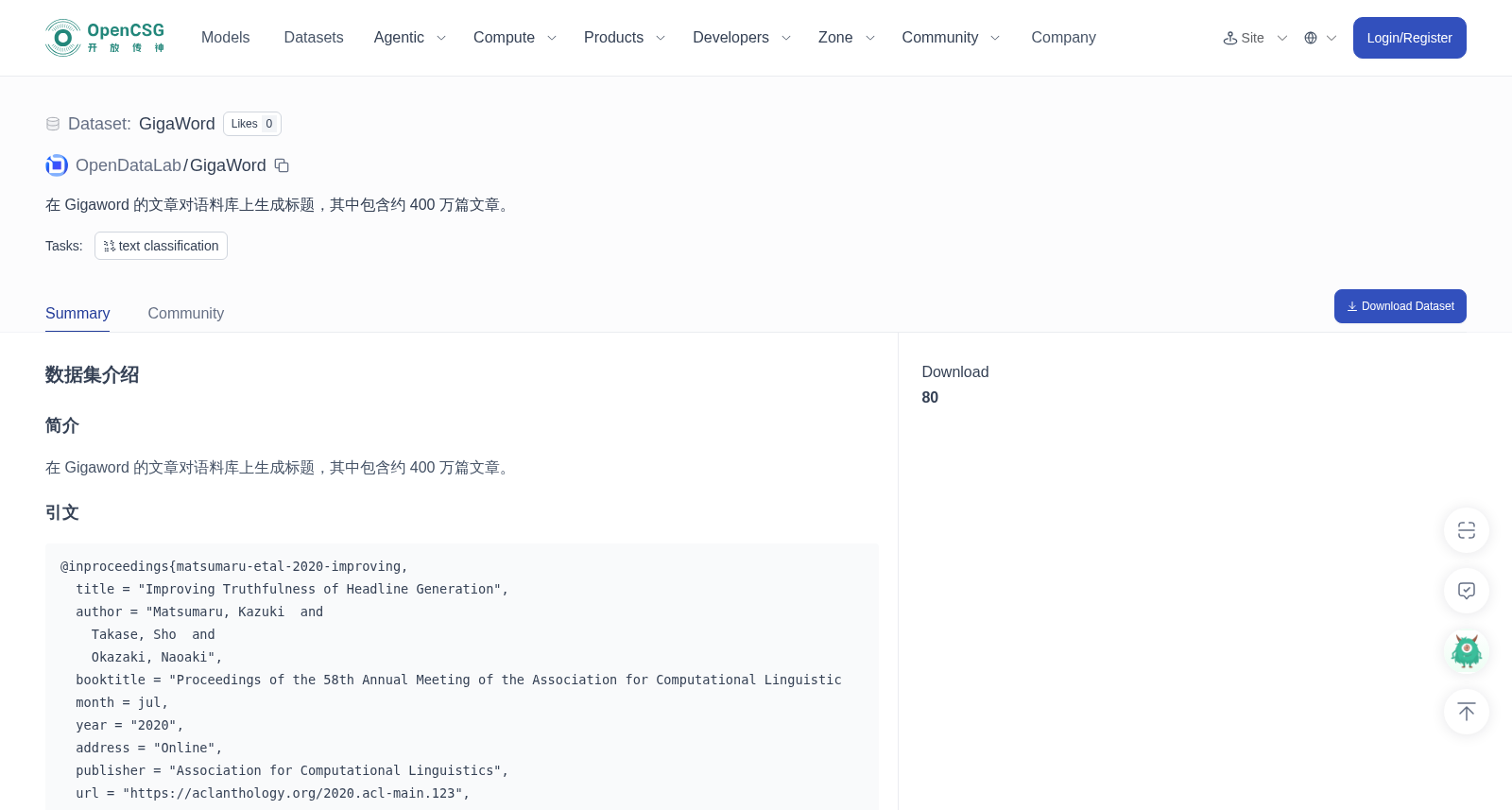Click the citation title line text
1512x810 pixels.
tap(292, 589)
